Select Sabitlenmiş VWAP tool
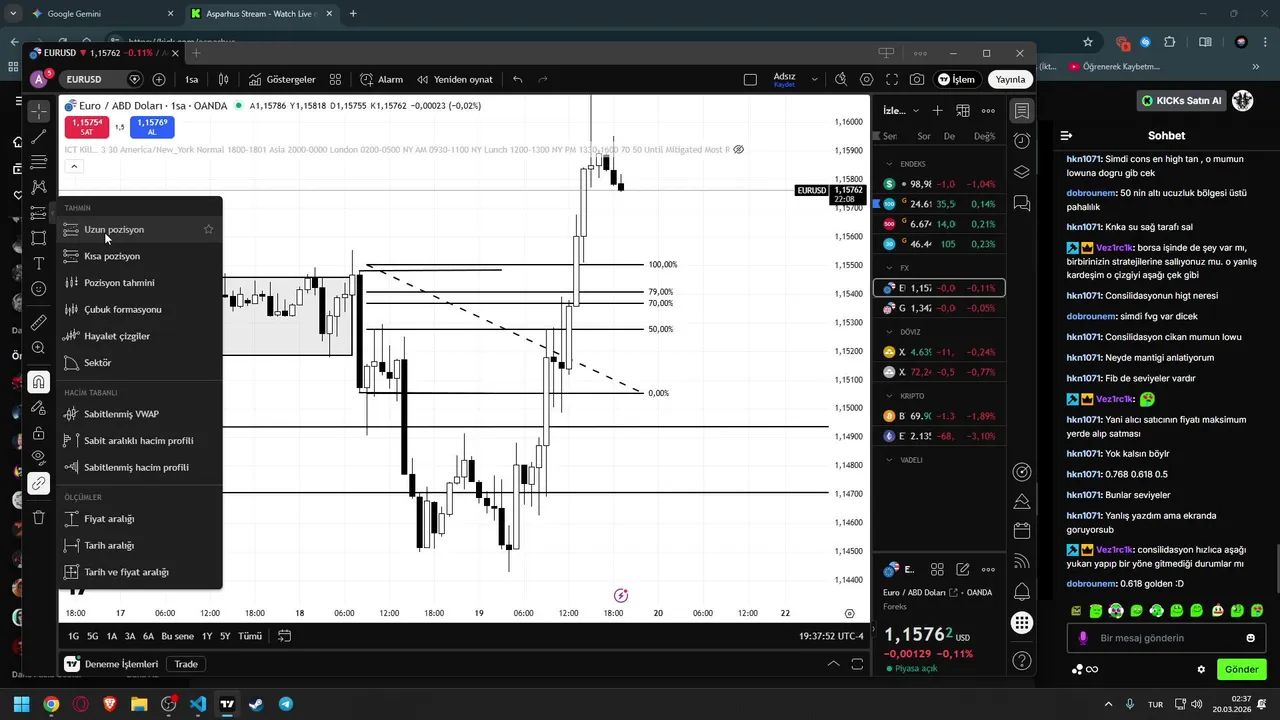The image size is (1280, 720). coord(140,414)
